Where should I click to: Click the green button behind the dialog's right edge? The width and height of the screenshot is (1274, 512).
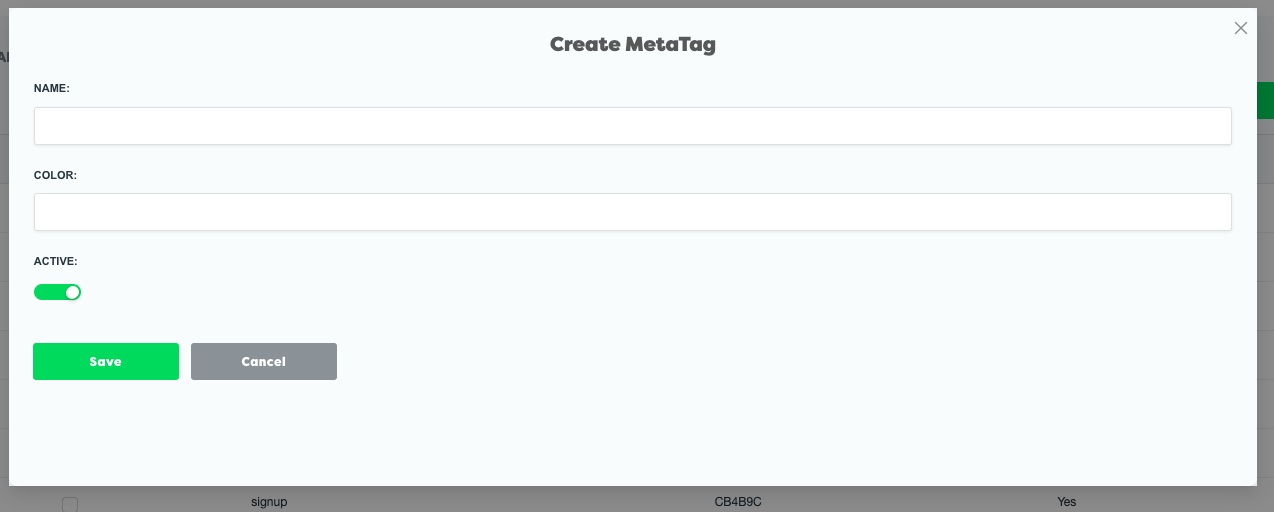(x=1265, y=101)
